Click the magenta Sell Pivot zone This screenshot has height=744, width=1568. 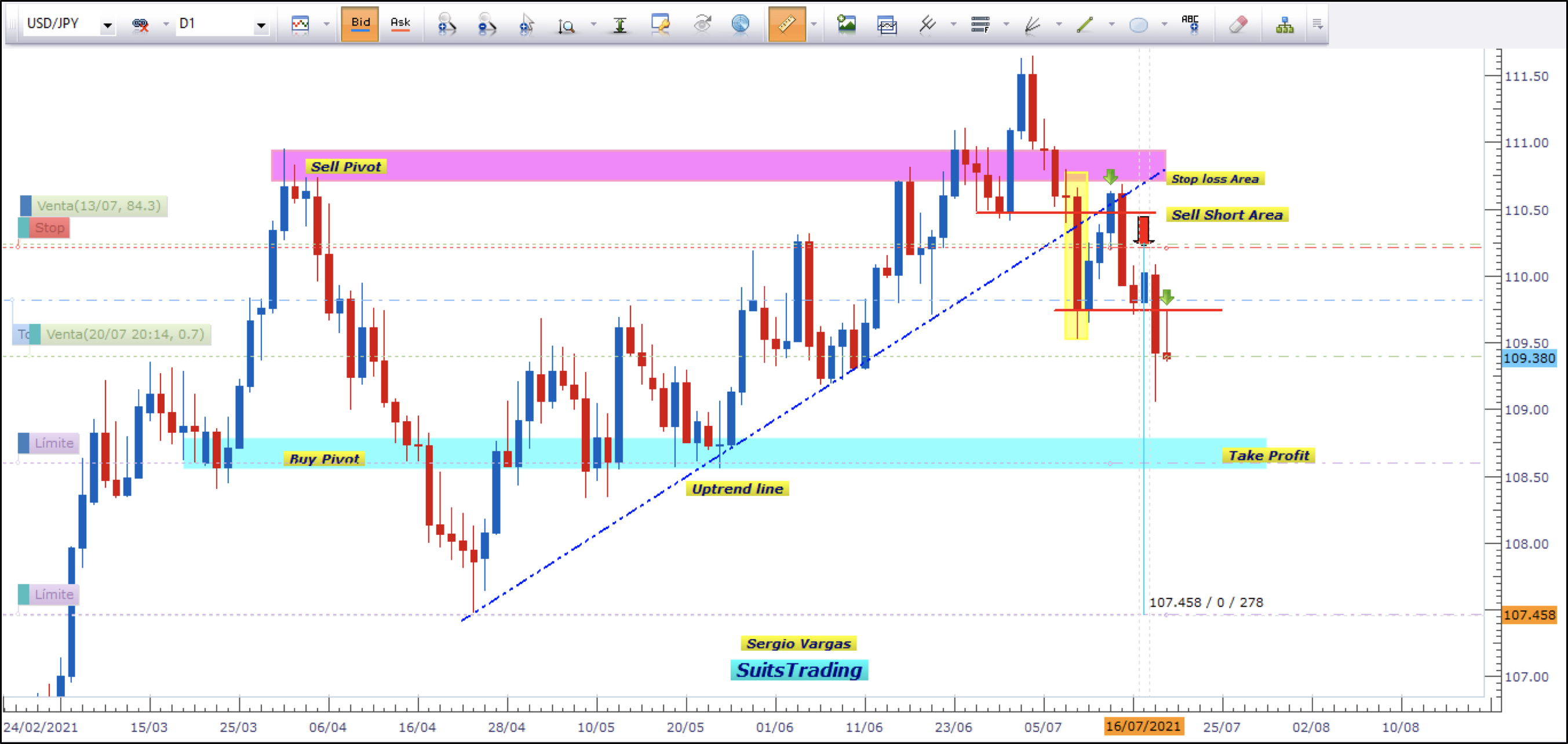(x=608, y=166)
